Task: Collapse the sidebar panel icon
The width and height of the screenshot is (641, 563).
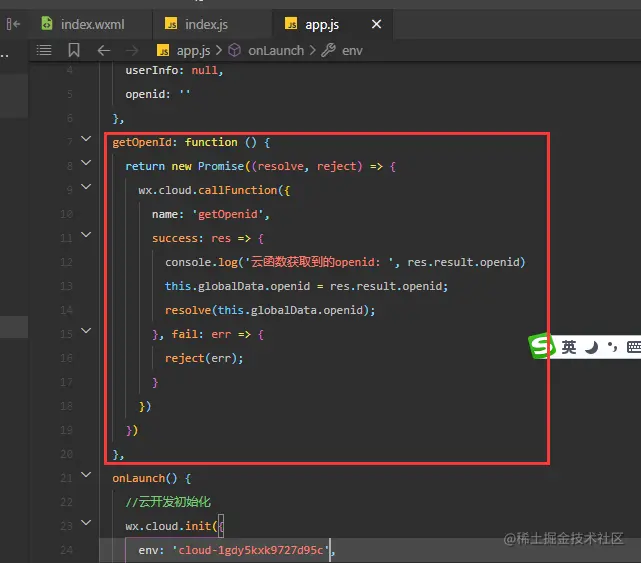Action: click(13, 24)
